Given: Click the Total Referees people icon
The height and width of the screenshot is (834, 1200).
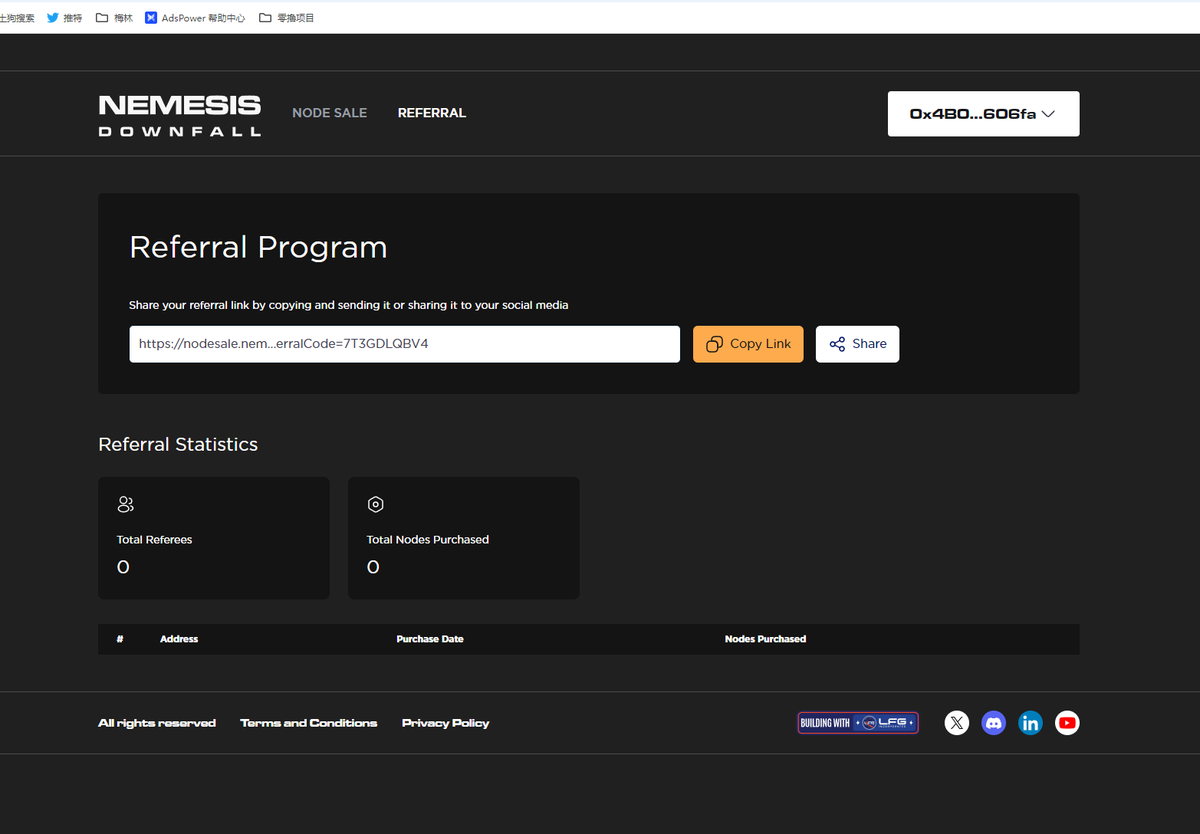Looking at the screenshot, I should click(125, 504).
